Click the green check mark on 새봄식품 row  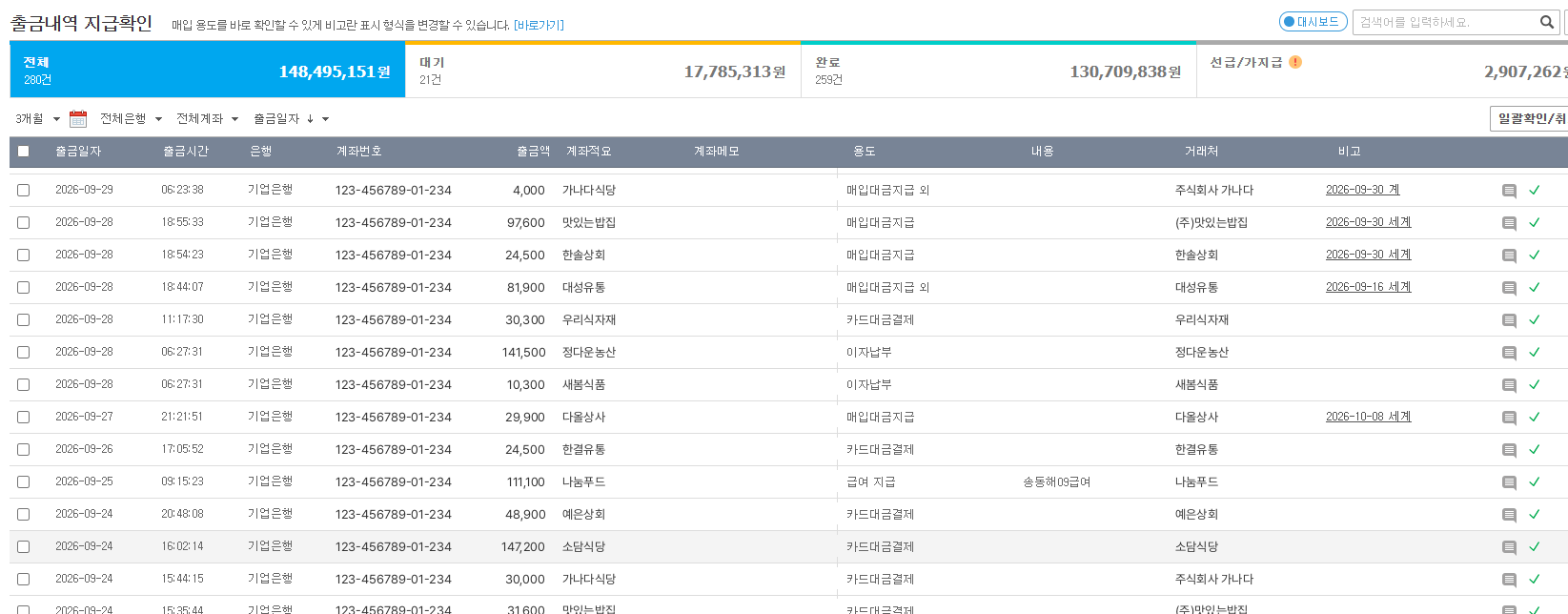click(x=1535, y=384)
